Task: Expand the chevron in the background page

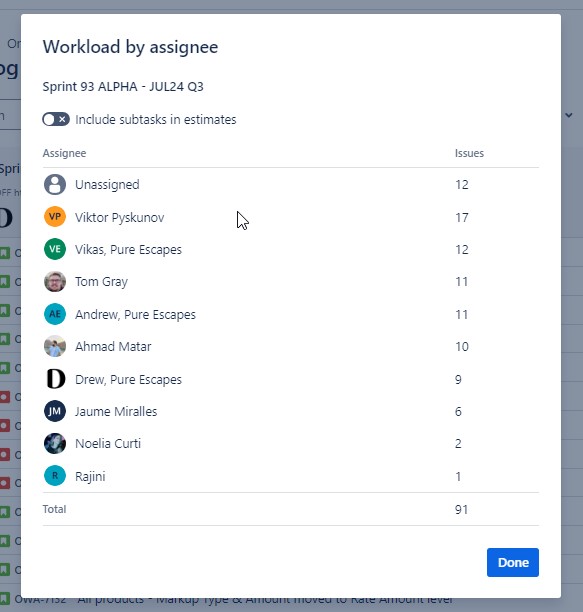Action: coord(569,115)
